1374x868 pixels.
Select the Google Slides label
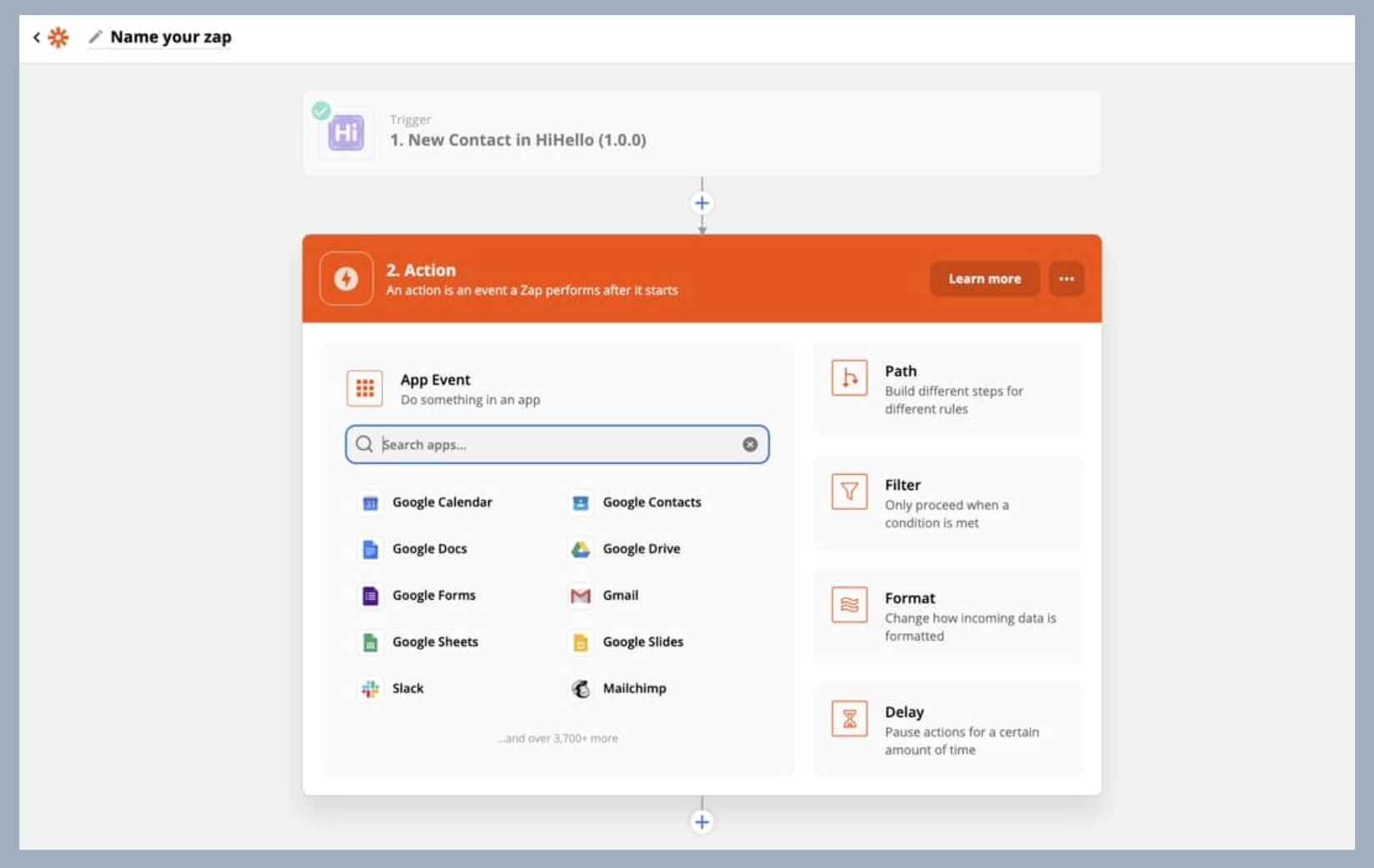[x=643, y=642]
